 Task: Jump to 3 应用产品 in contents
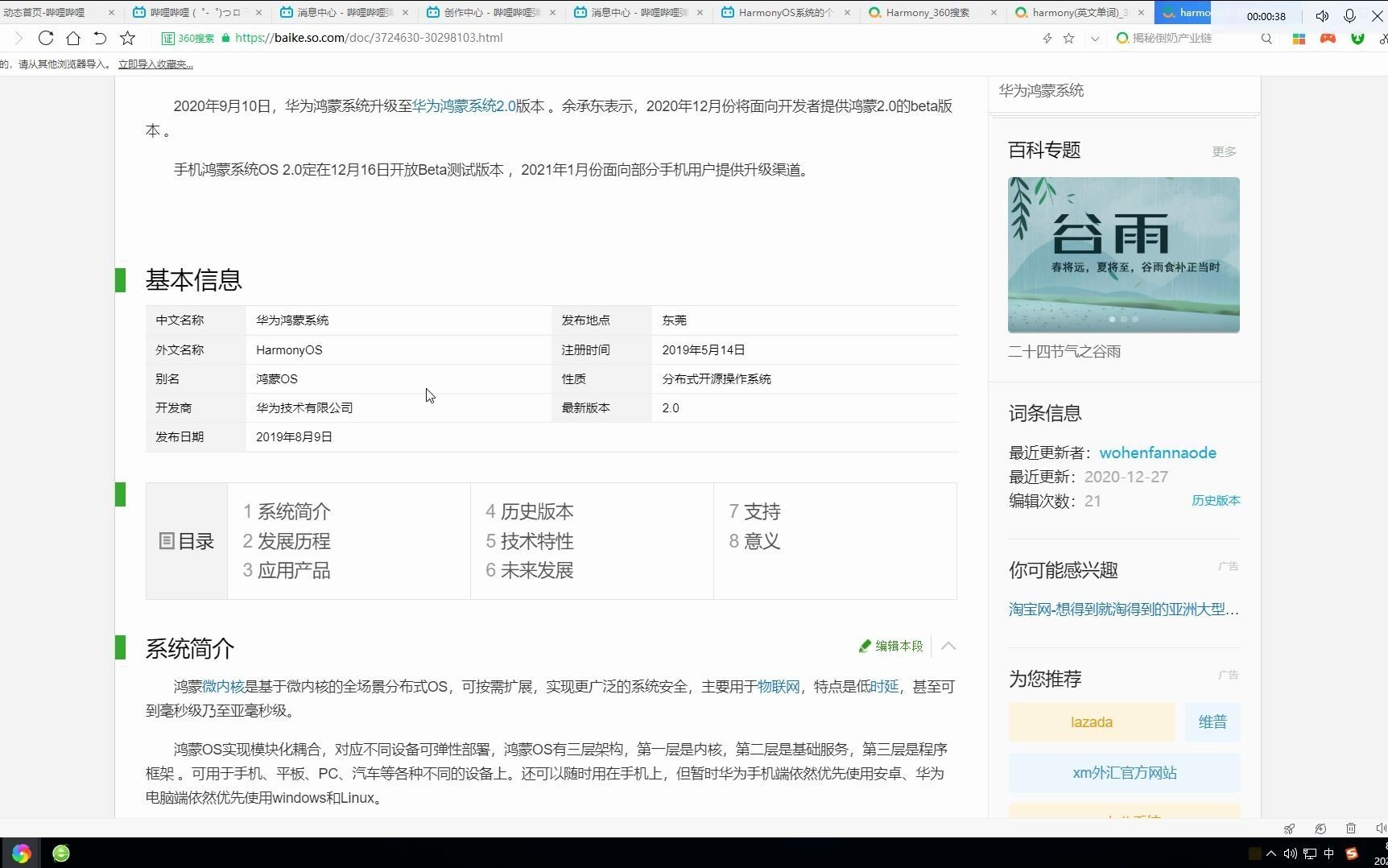pyautogui.click(x=287, y=570)
